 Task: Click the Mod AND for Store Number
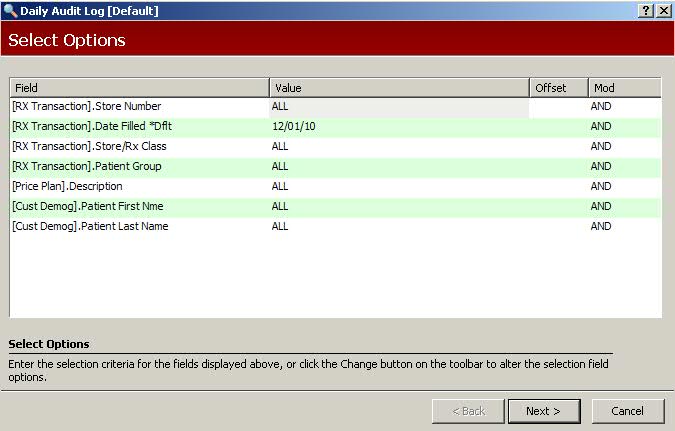tap(601, 106)
